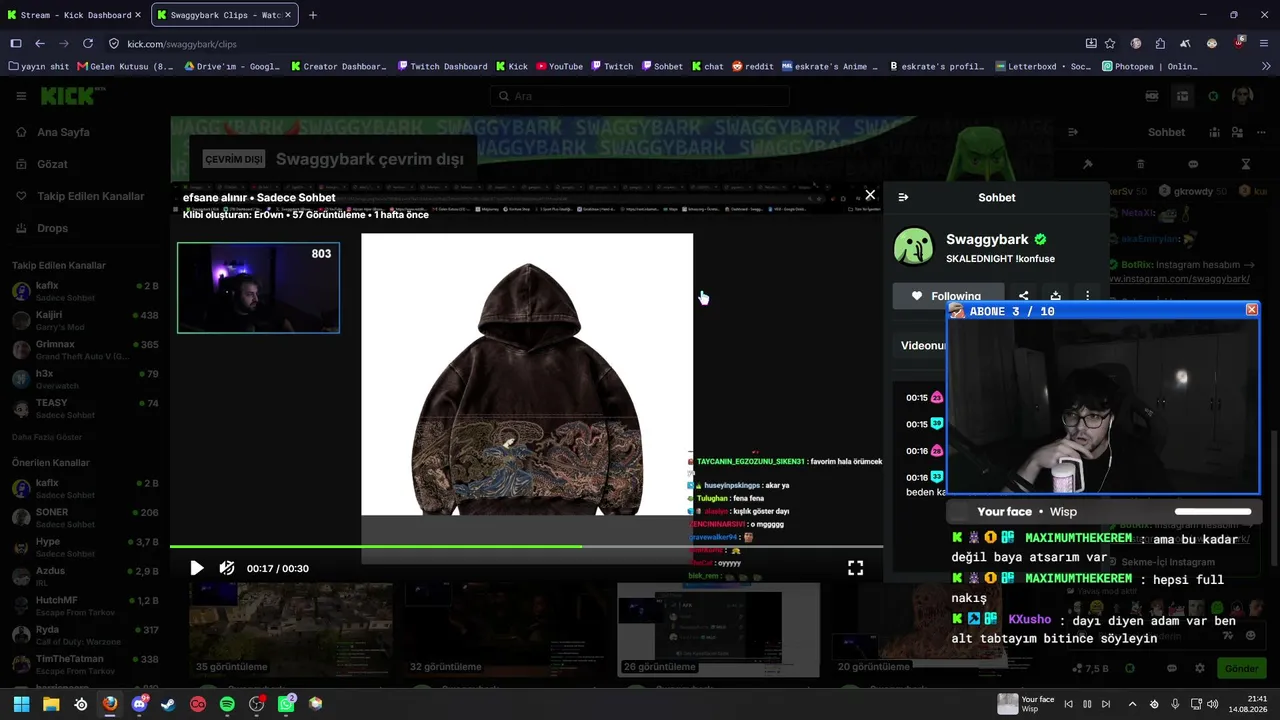Reload the page

88,44
